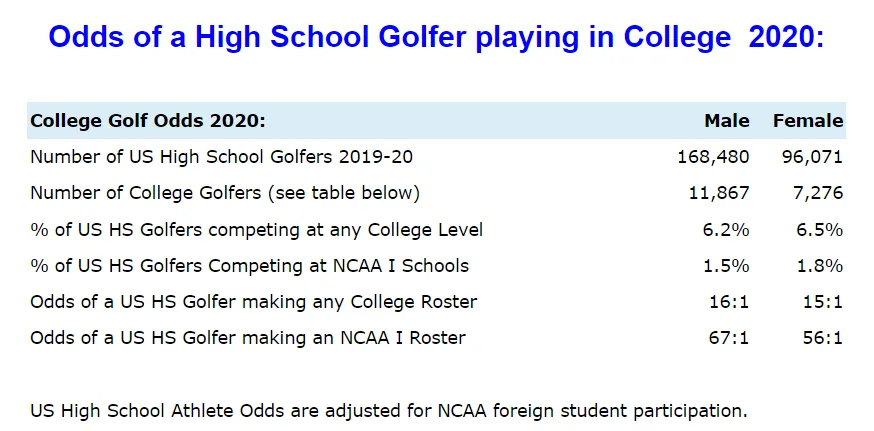Click the 1.8% female NCAA I value
Screen dimensions: 874x431
(819, 265)
